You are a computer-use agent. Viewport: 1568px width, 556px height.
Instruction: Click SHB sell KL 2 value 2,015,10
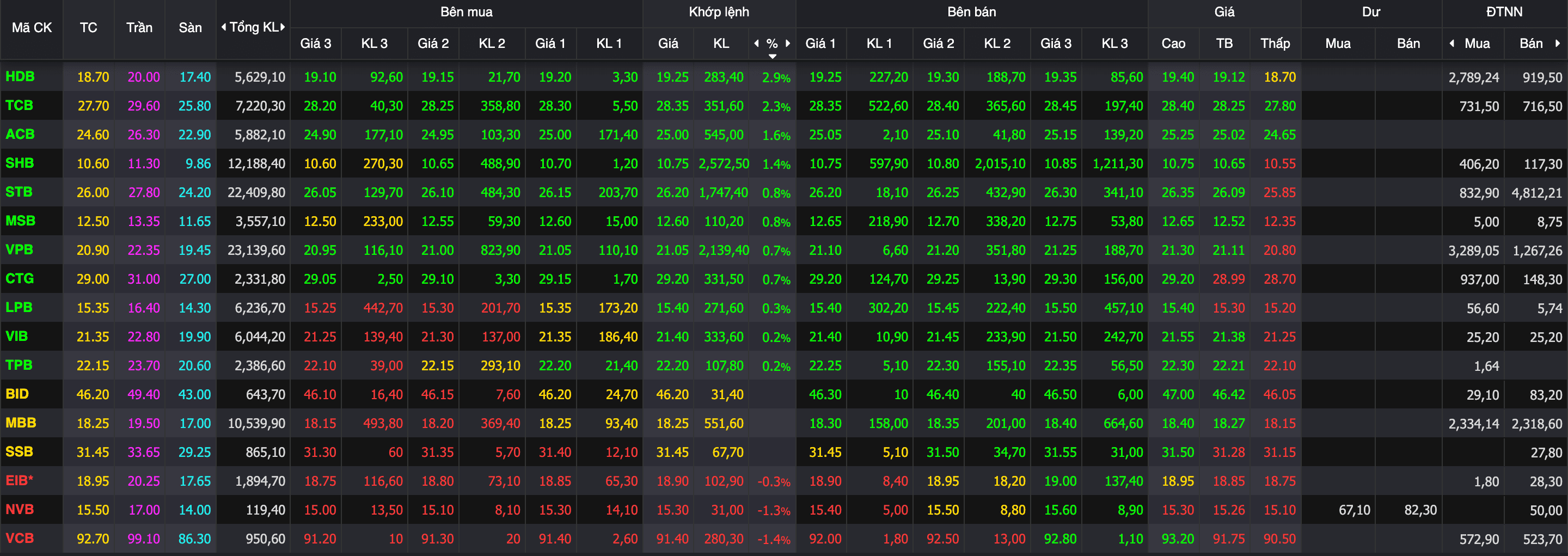(x=1000, y=164)
